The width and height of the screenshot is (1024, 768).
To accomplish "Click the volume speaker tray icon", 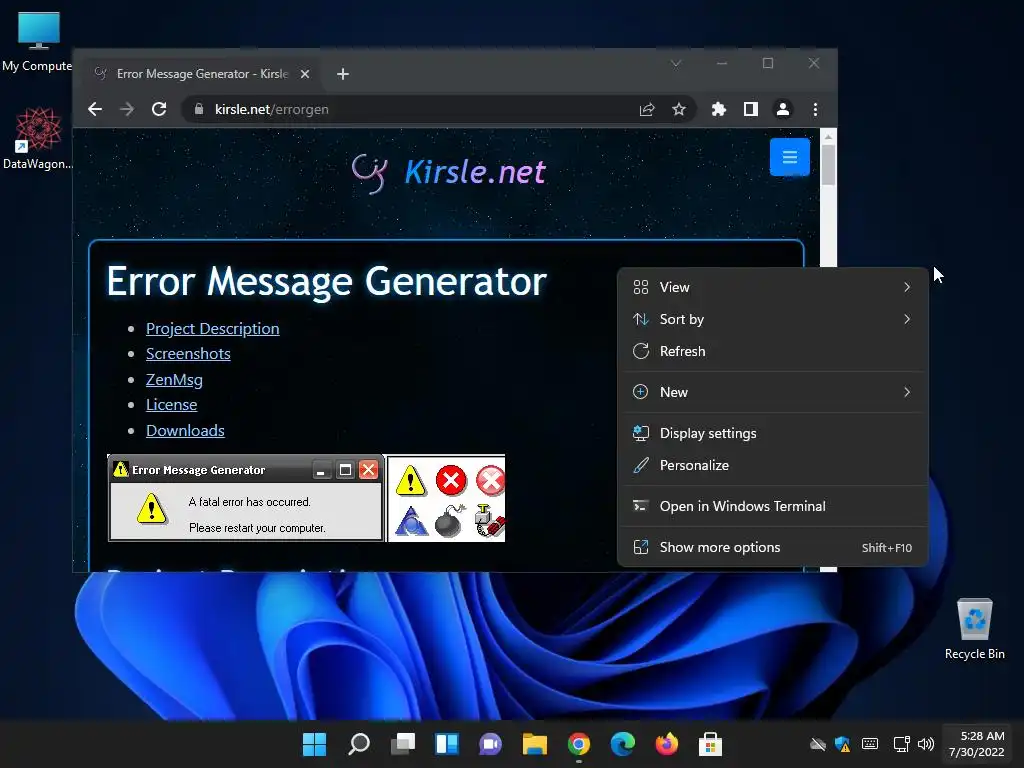I will [925, 744].
